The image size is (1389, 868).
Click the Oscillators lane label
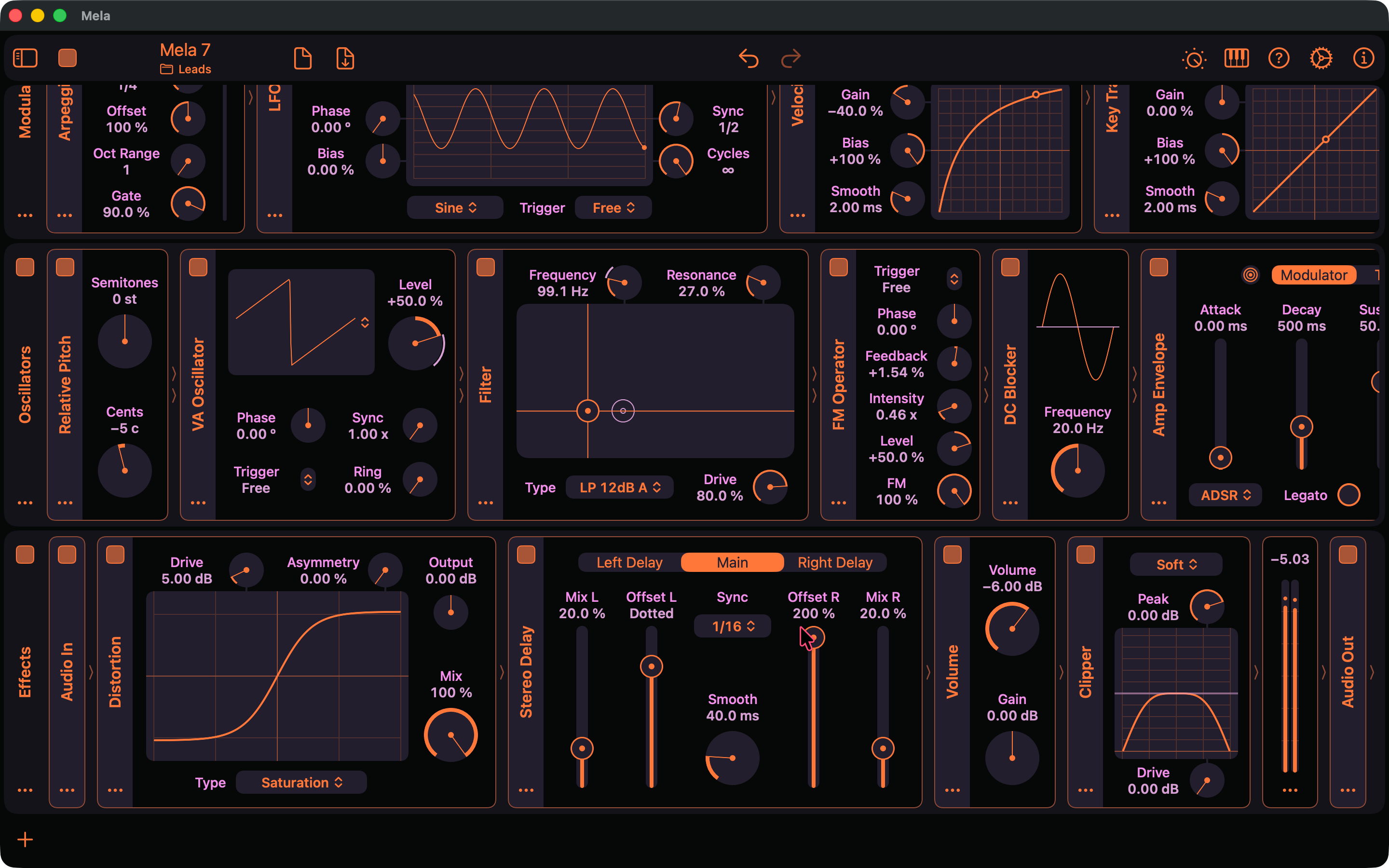pos(25,385)
